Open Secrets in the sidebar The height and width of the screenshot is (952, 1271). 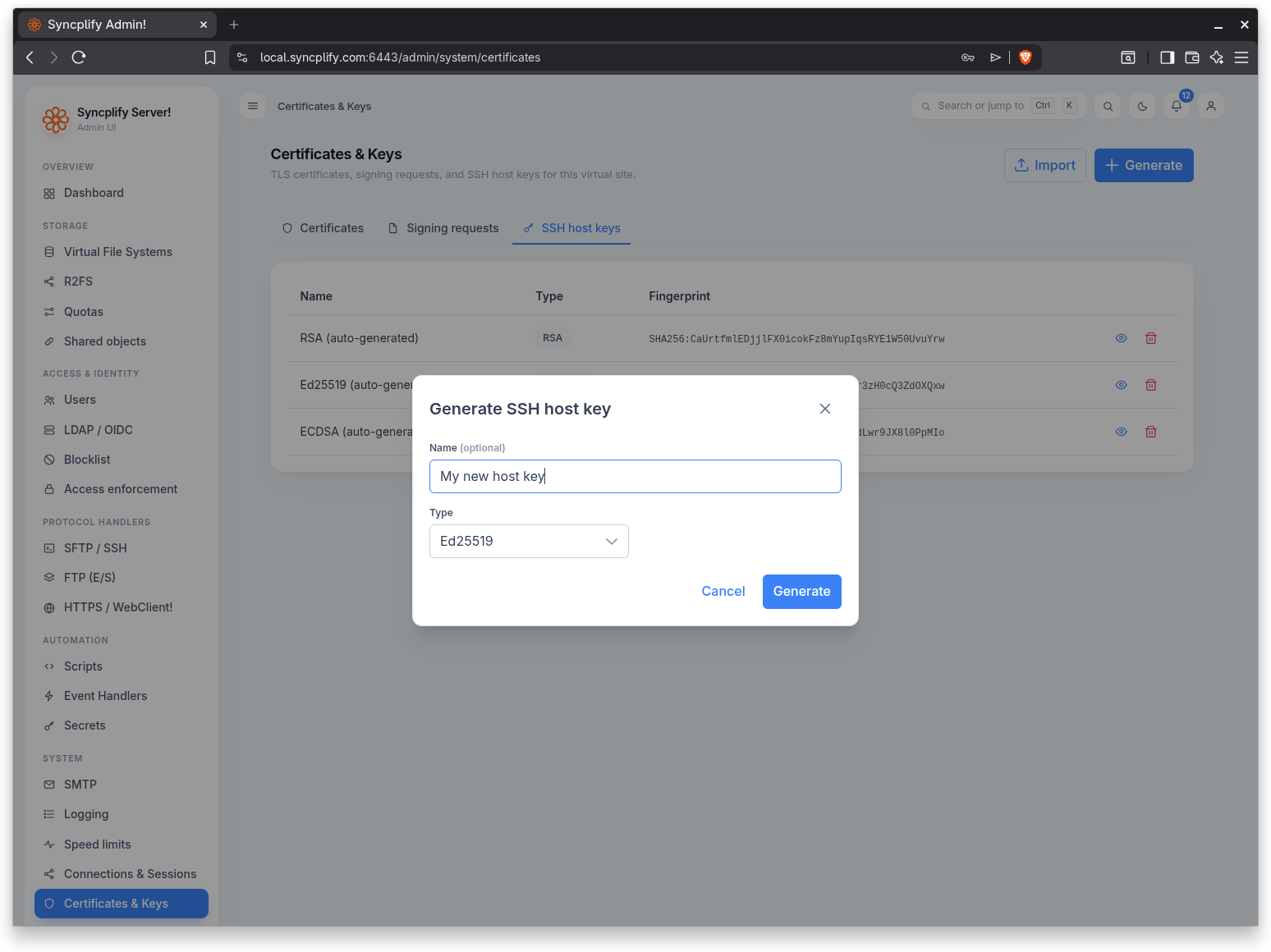(x=122, y=725)
